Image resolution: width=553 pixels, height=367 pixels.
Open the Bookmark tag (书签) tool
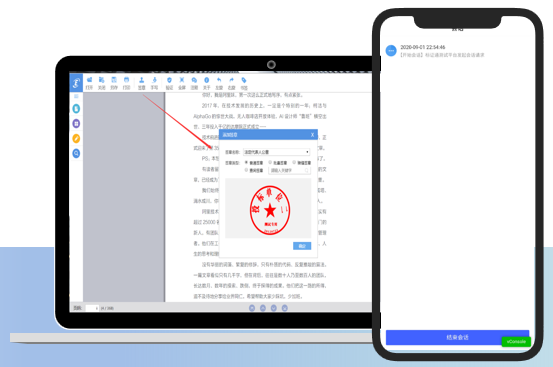click(244, 83)
